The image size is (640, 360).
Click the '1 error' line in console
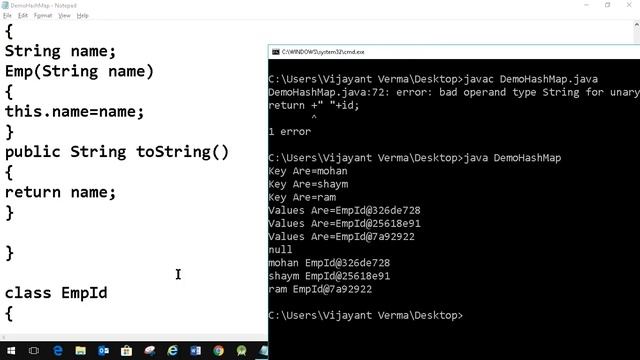(x=290, y=131)
